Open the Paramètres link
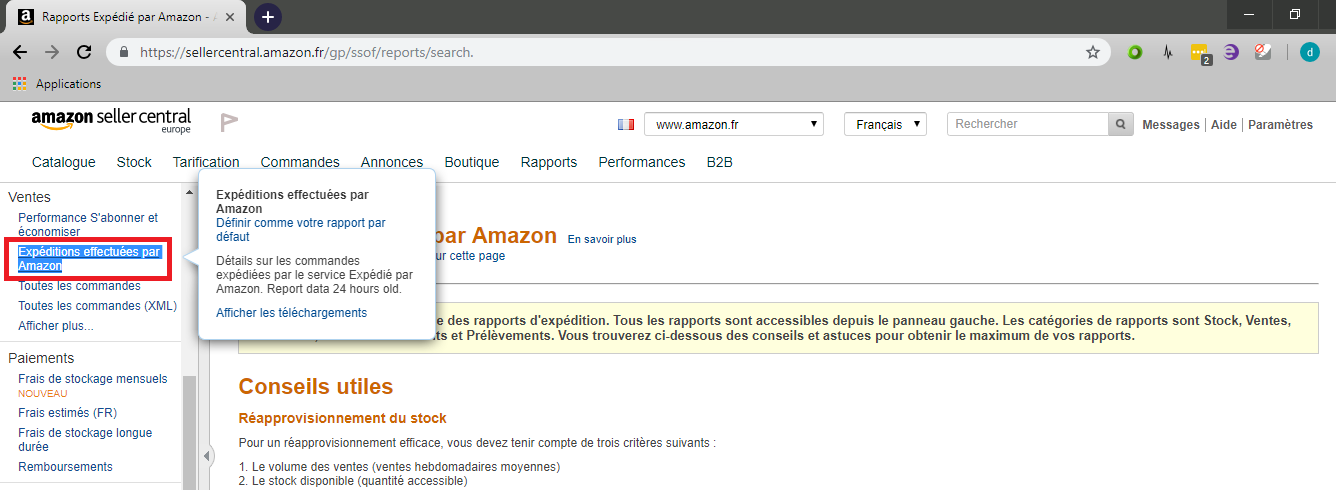Viewport: 1336px width, 490px height. (1280, 125)
